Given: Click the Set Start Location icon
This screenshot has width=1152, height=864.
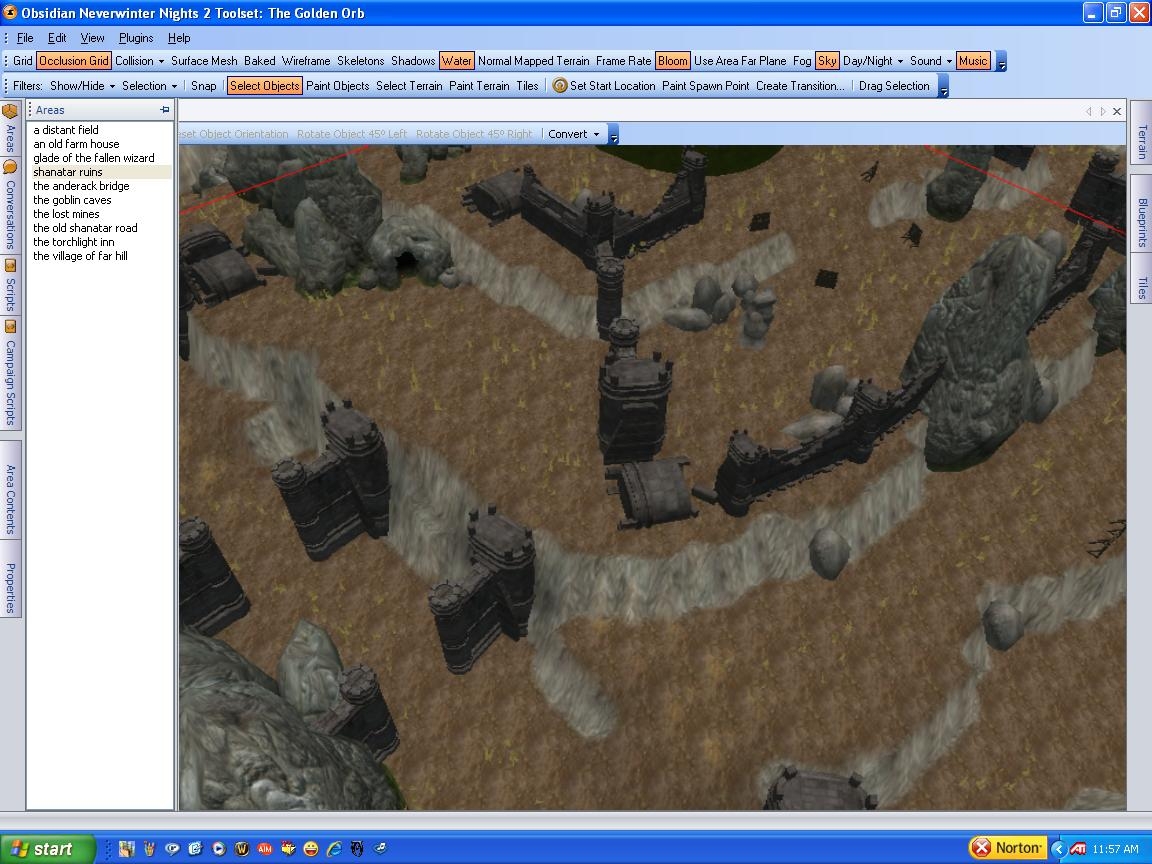Looking at the screenshot, I should click(x=560, y=86).
